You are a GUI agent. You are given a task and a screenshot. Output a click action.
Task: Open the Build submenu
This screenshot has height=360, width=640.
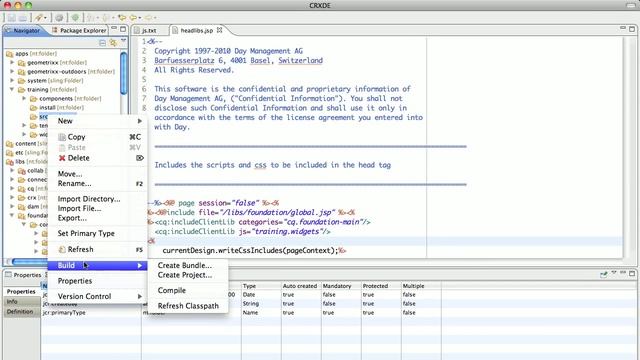(98, 265)
